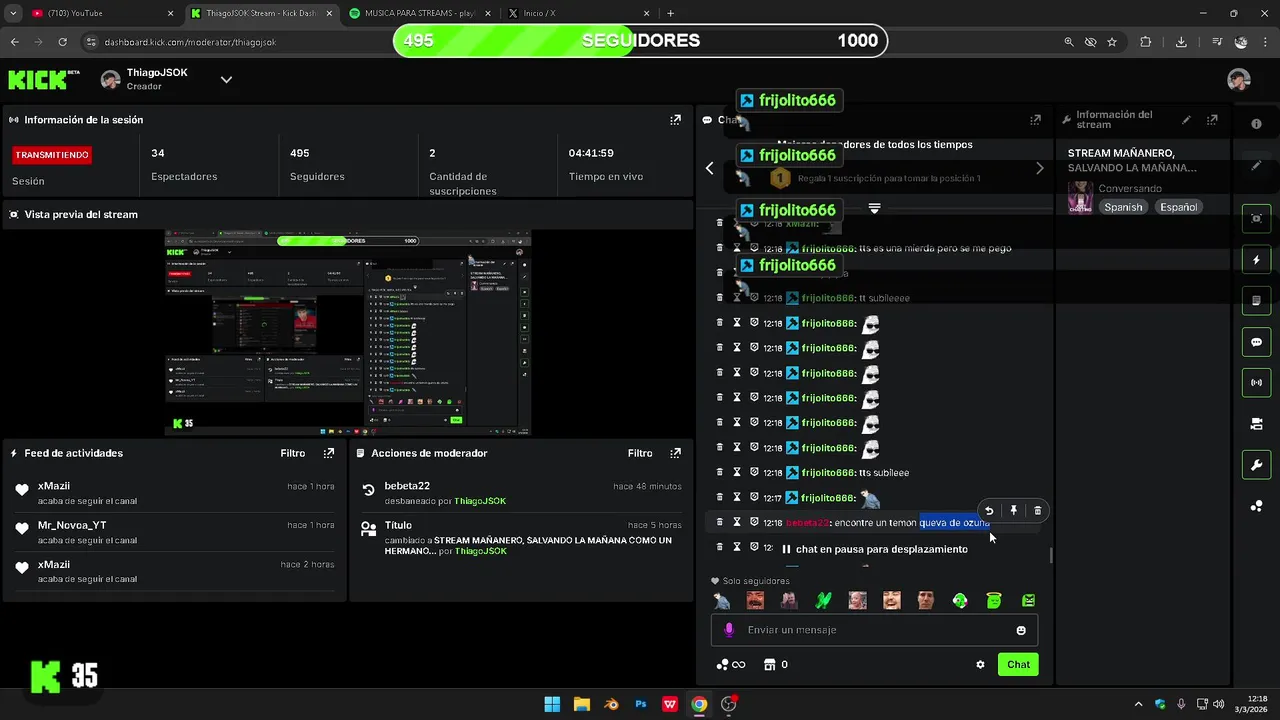The height and width of the screenshot is (720, 1280).
Task: Toggle the stream preview panel in the sidebar
Action: tap(1257, 218)
